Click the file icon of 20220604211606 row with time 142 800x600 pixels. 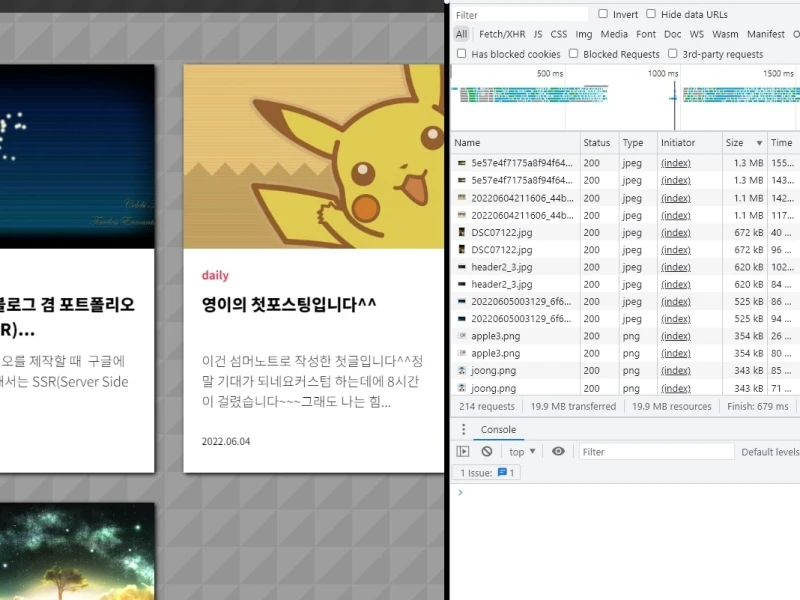pyautogui.click(x=462, y=198)
